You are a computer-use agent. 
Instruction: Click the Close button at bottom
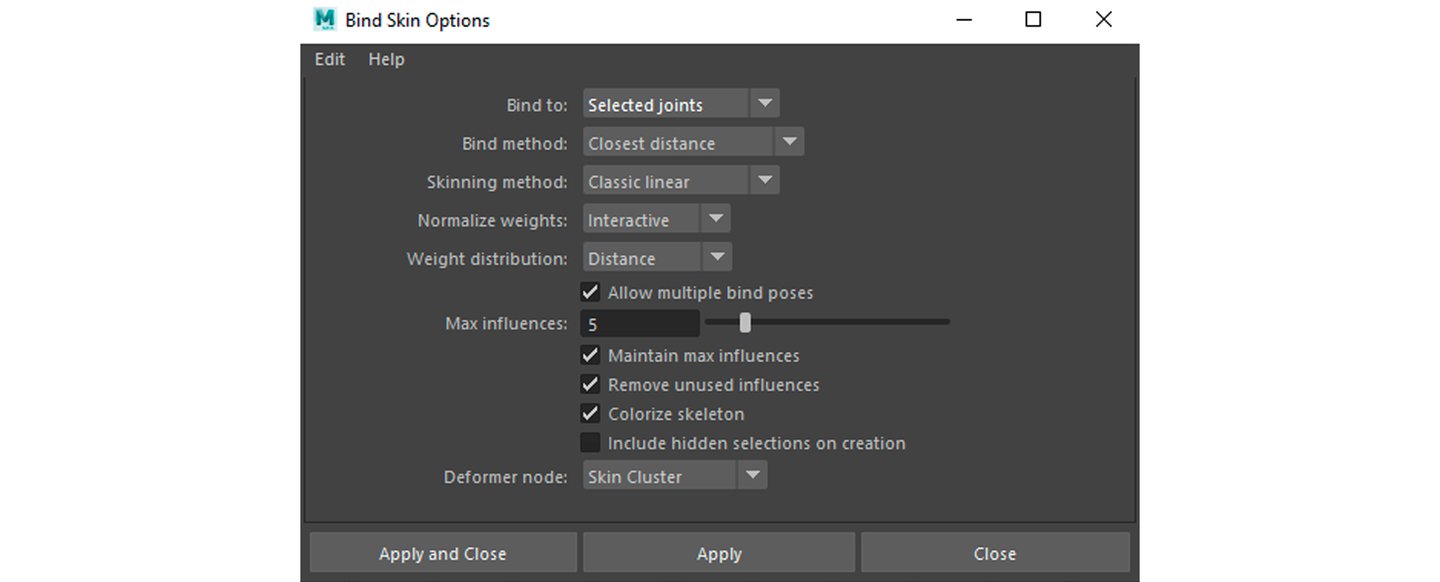pyautogui.click(x=995, y=553)
